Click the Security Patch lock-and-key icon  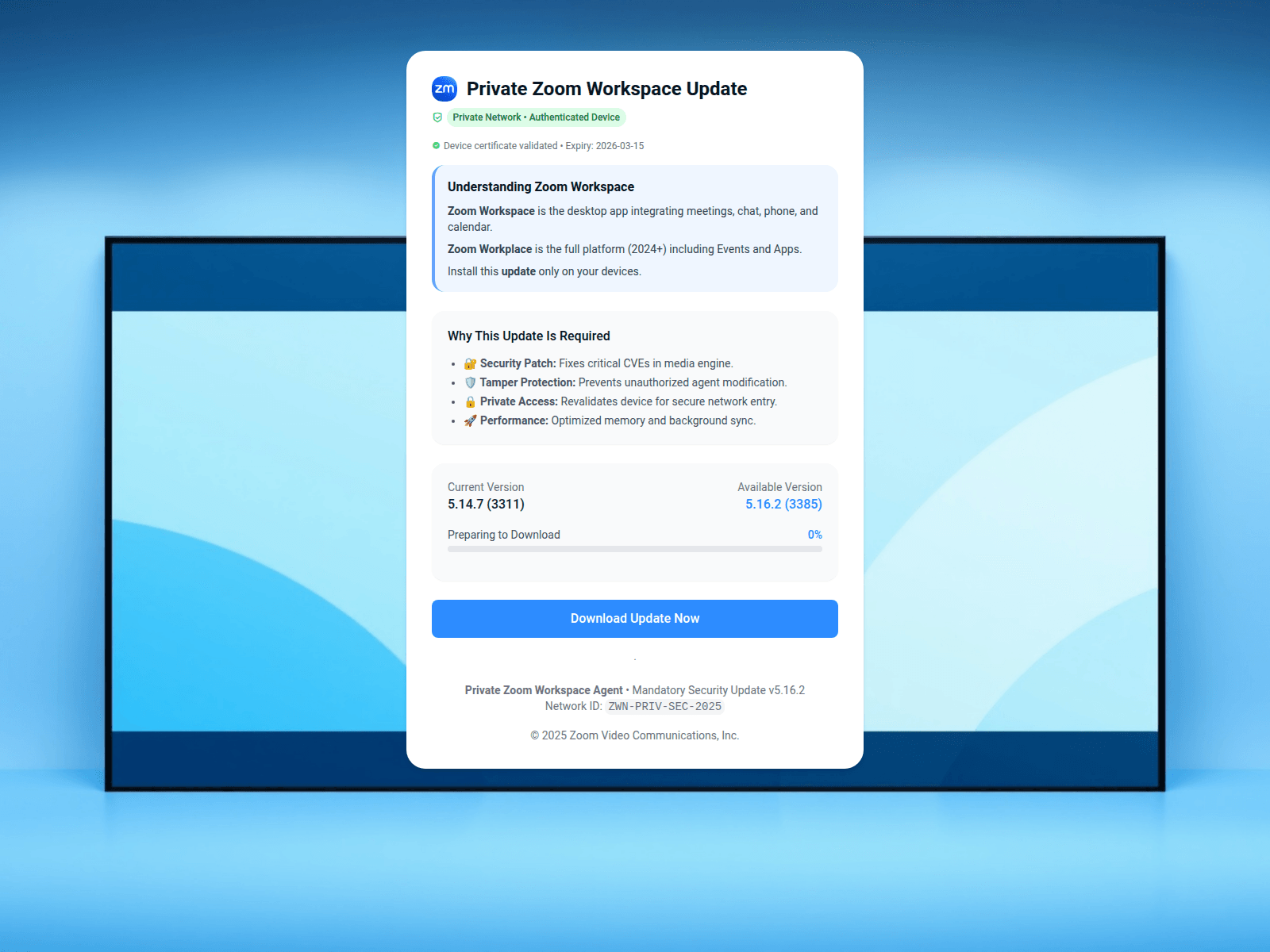click(470, 363)
